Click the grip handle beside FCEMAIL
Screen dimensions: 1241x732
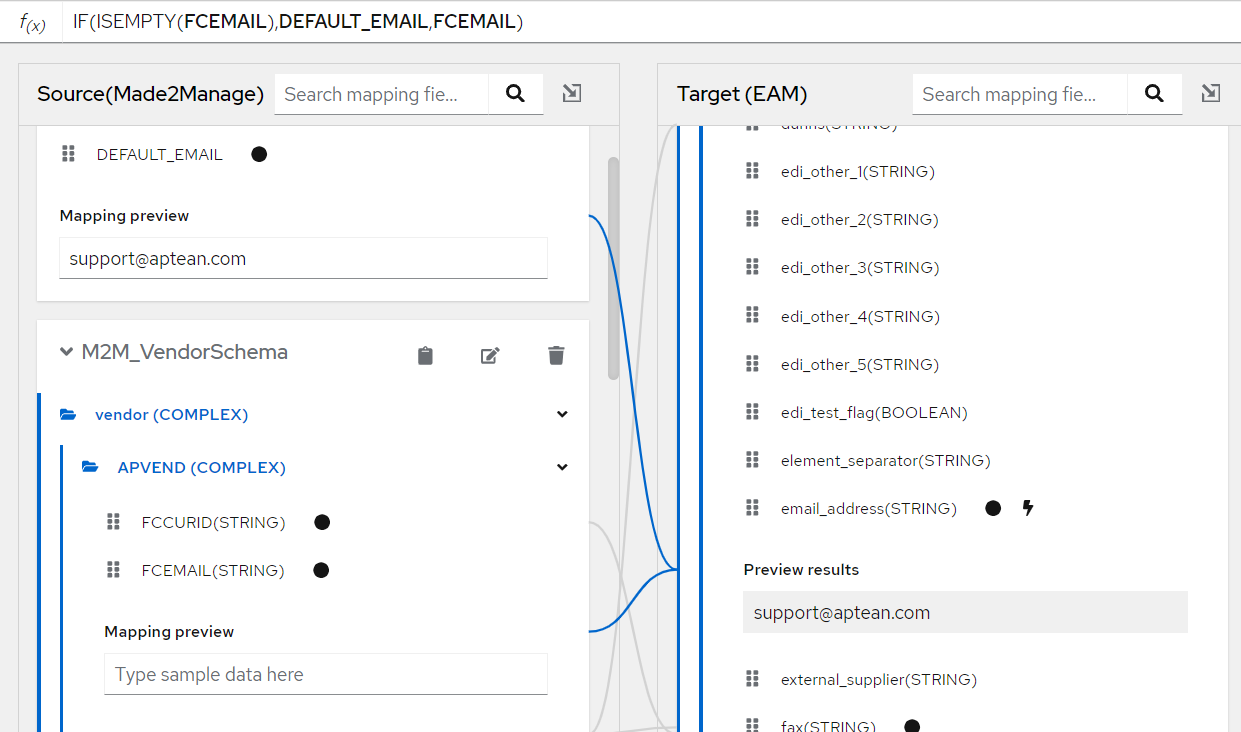point(111,569)
